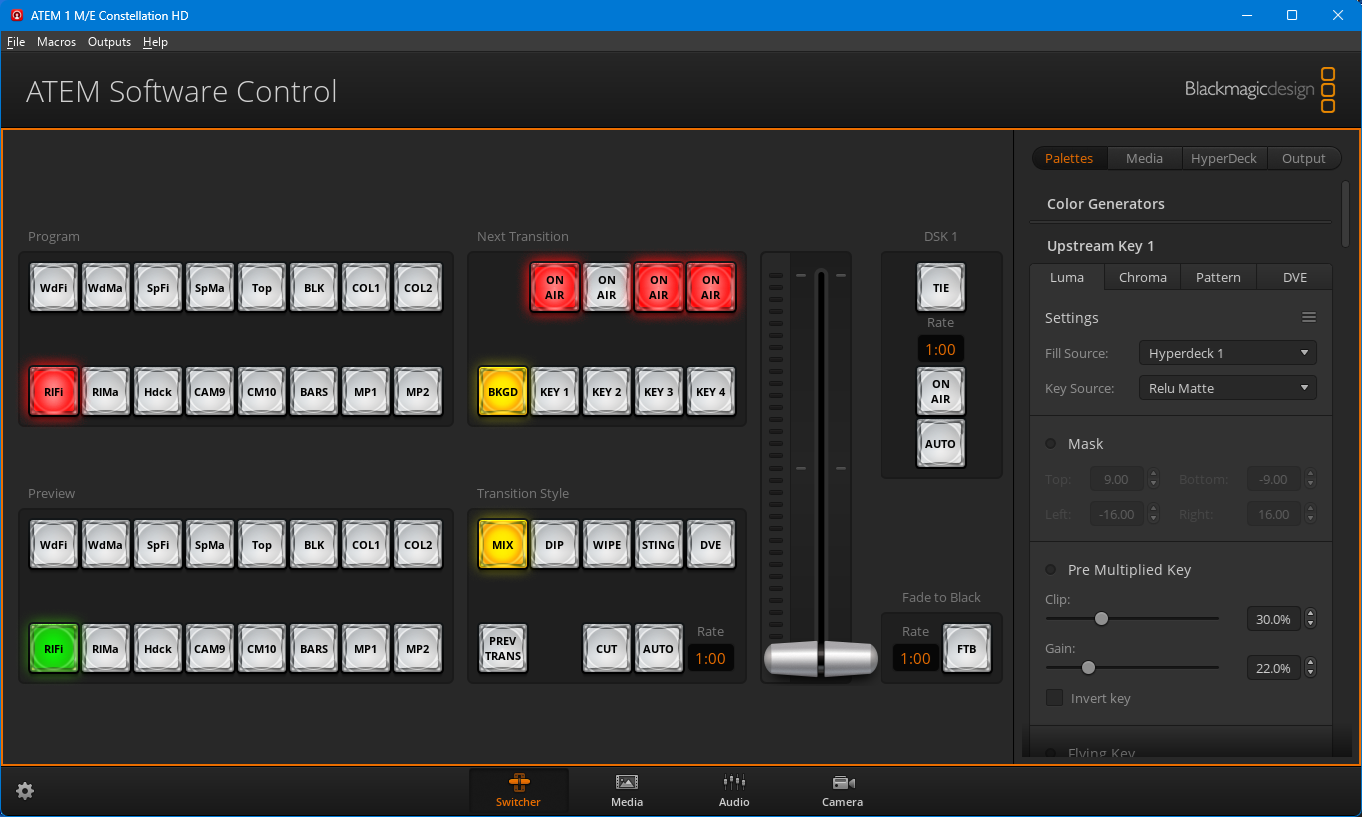Screen dimensions: 1362x817
Task: Click the CUT transition button
Action: tap(607, 649)
